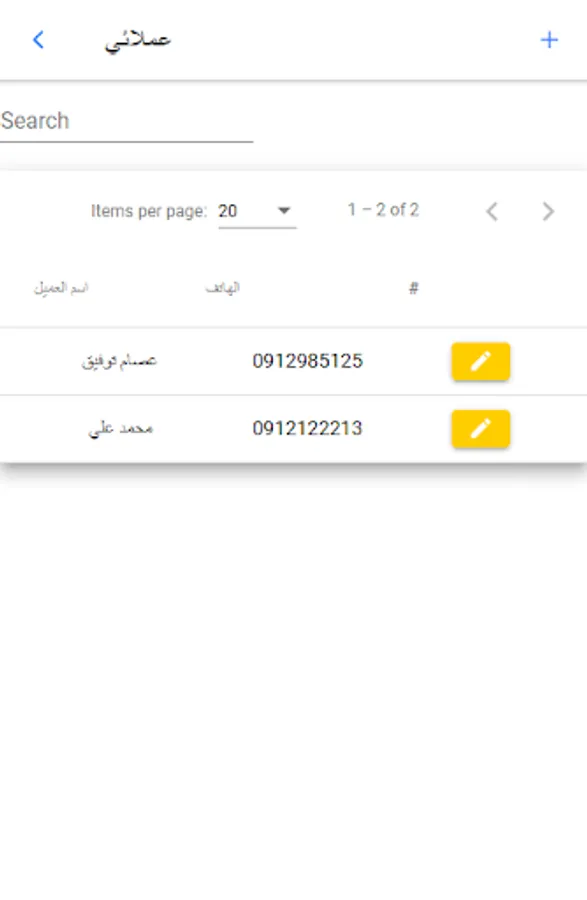Select the row with phone 0912122213

tap(293, 429)
